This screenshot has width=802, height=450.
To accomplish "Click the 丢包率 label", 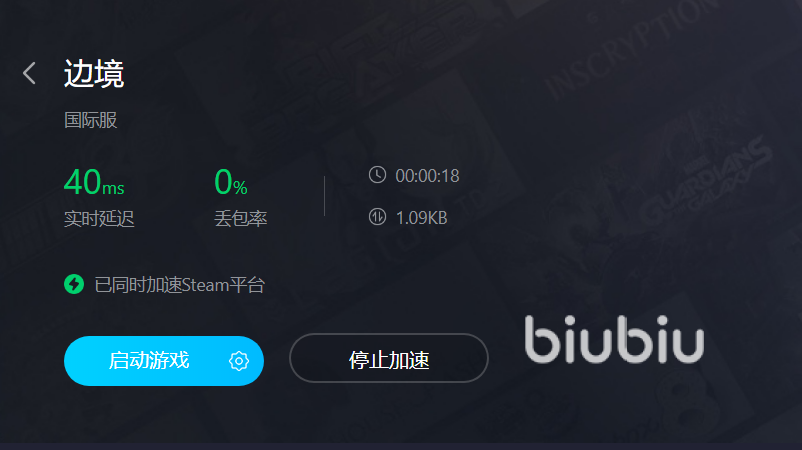I will (241, 219).
